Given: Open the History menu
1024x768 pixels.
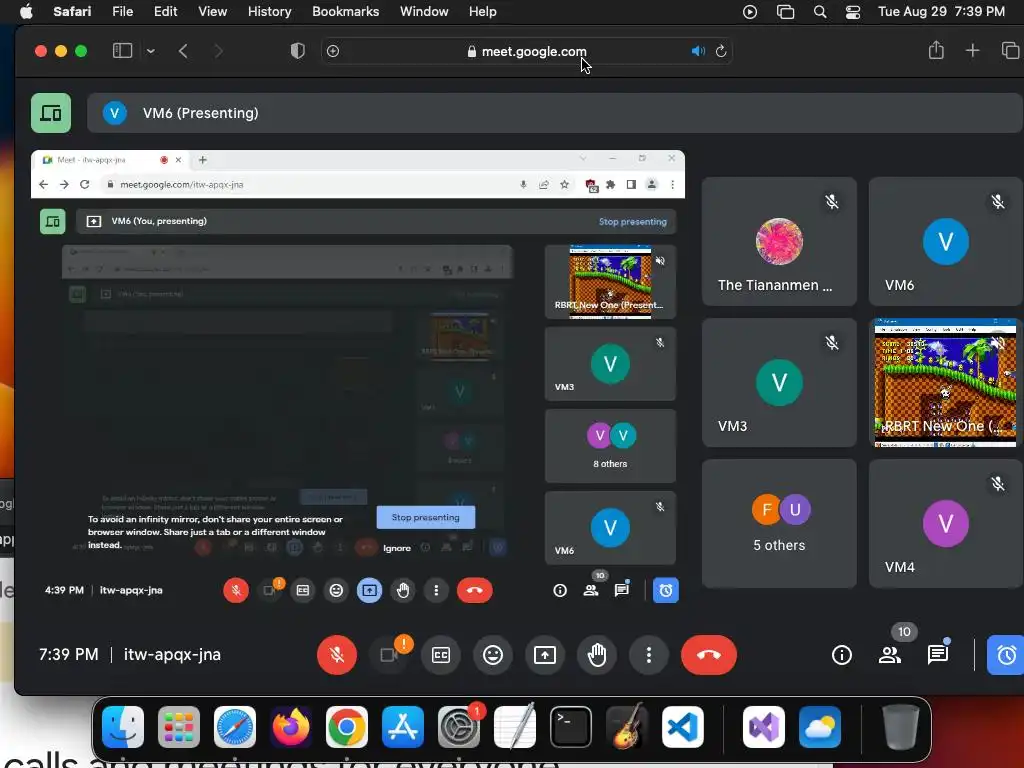Looking at the screenshot, I should pyautogui.click(x=269, y=12).
